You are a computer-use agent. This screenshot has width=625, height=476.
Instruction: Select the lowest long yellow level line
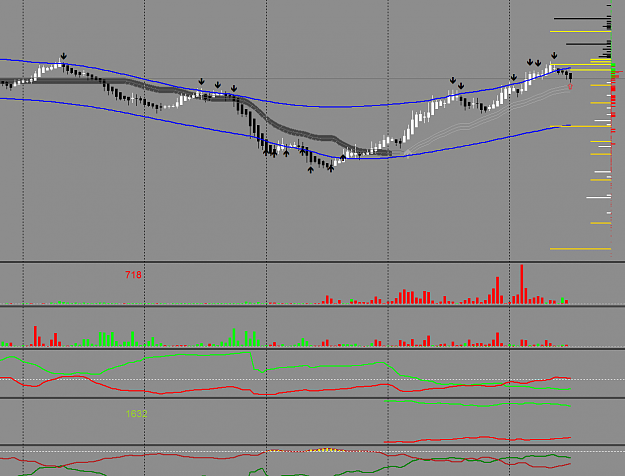tap(580, 249)
